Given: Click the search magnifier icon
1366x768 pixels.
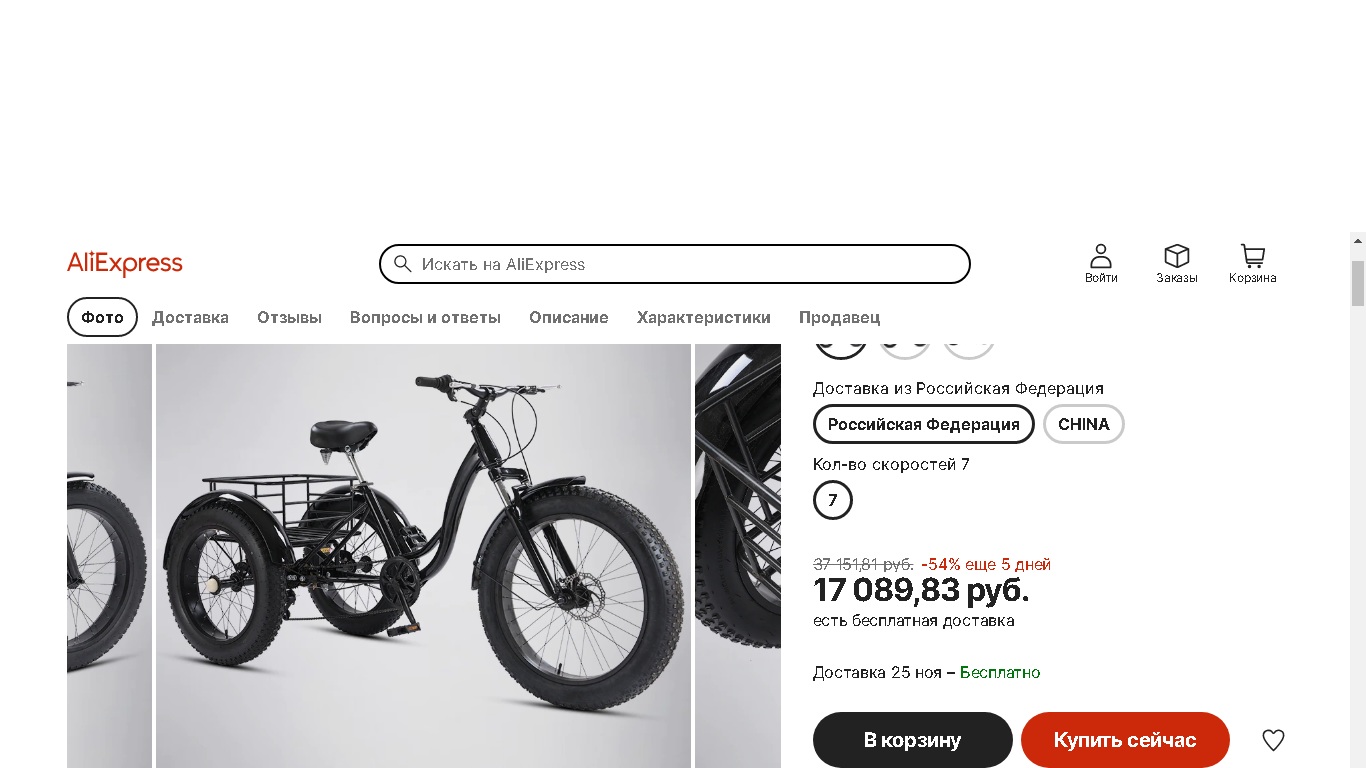Looking at the screenshot, I should tap(403, 264).
